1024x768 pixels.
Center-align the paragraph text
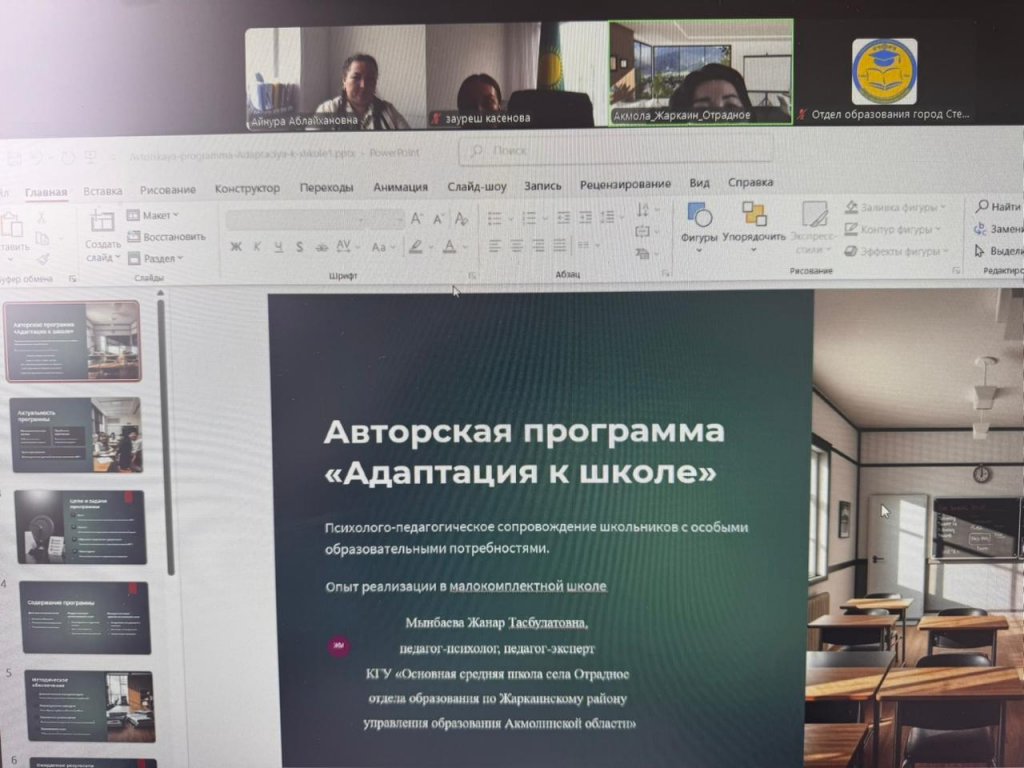(517, 246)
